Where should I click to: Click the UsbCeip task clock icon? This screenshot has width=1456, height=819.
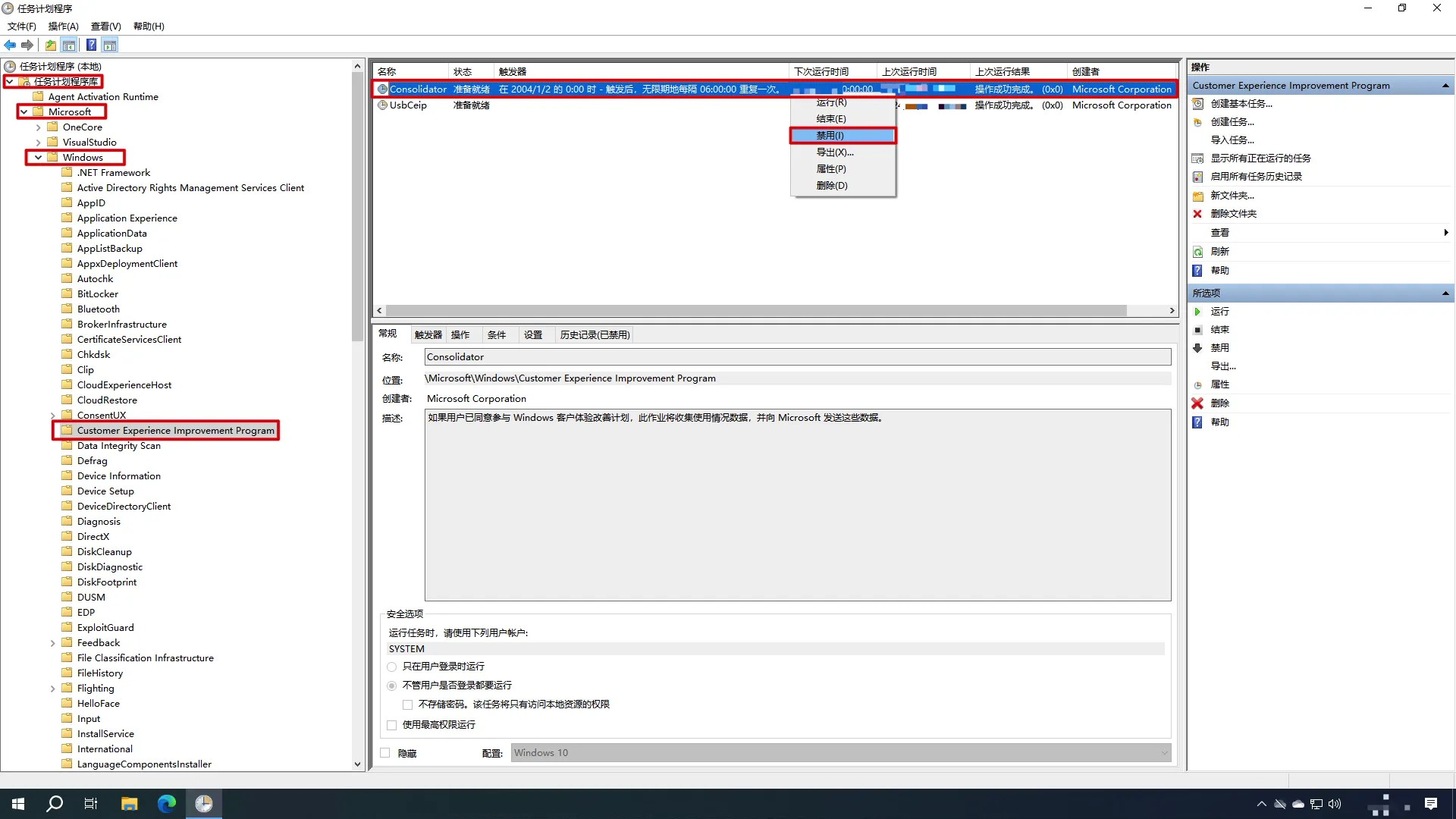382,105
